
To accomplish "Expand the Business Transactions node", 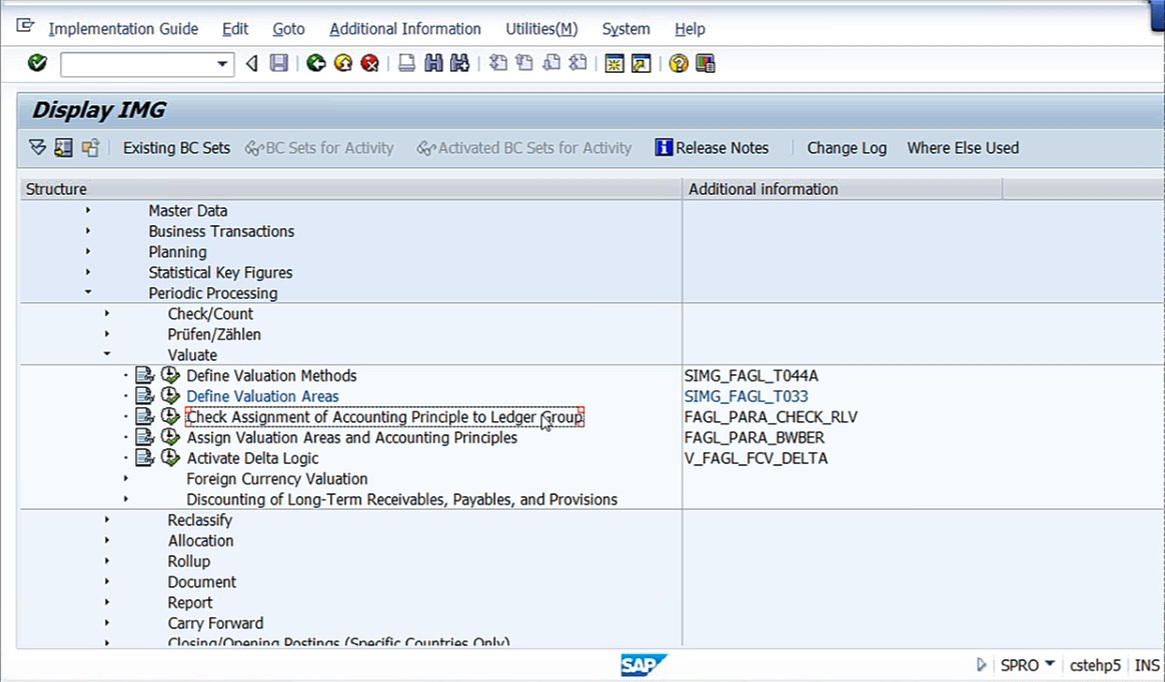I will (x=88, y=231).
